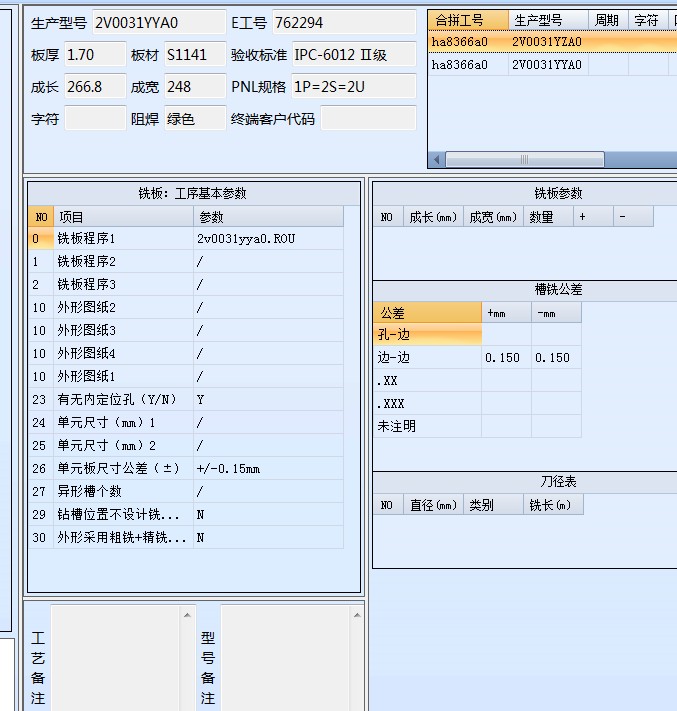Select the 外形图纸1 row

186,376
